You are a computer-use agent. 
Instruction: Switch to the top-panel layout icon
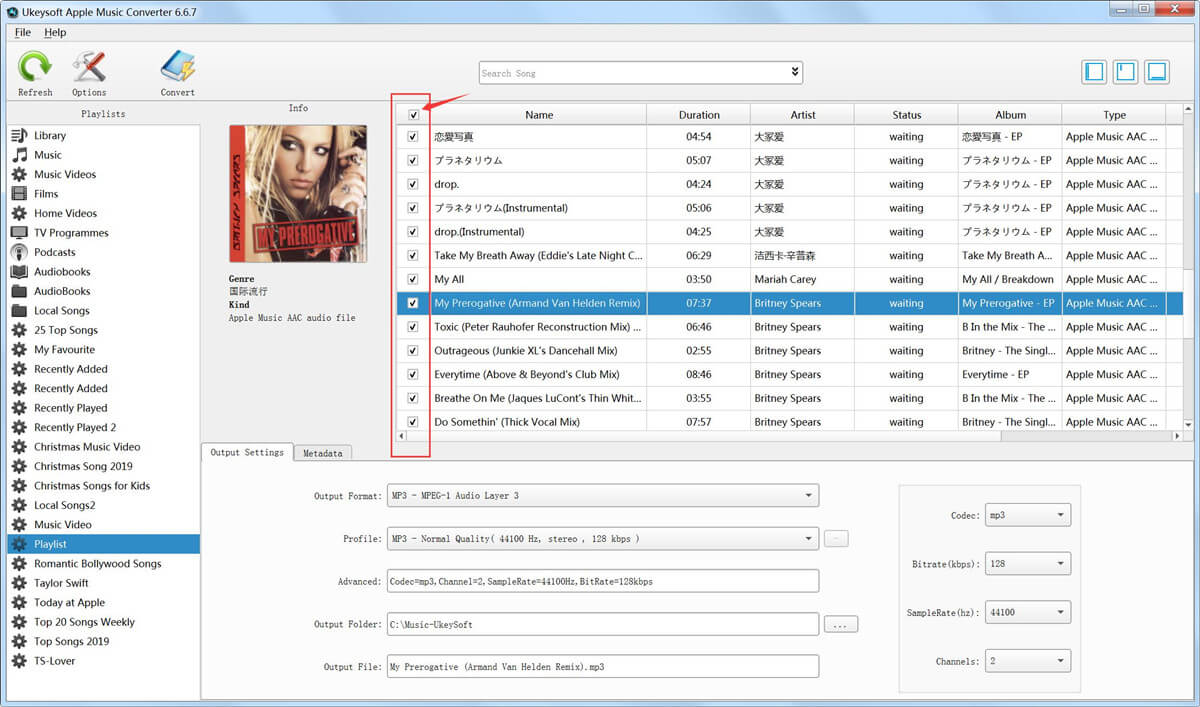coord(1126,72)
